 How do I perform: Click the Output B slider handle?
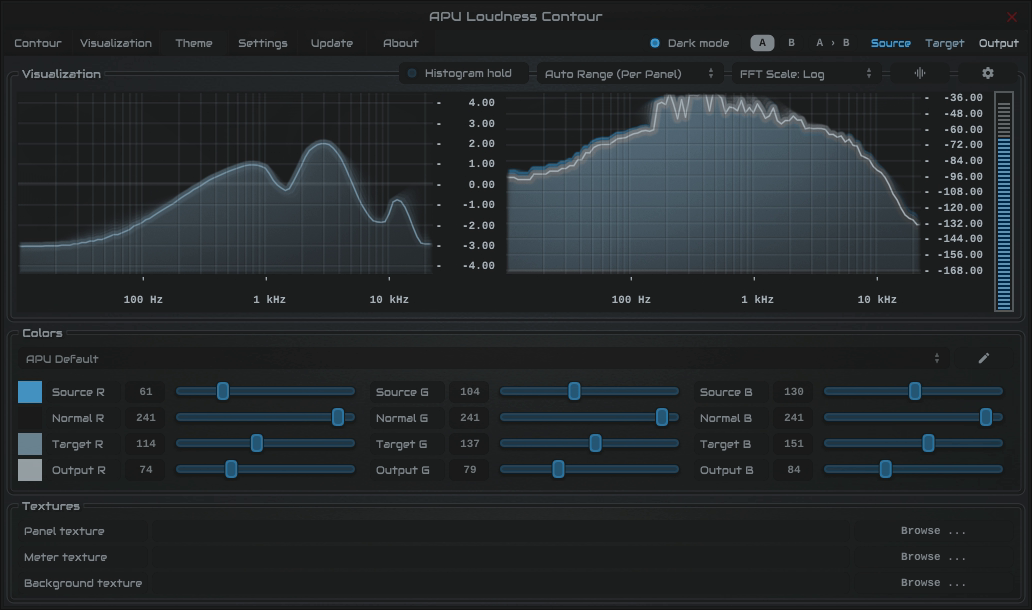click(x=886, y=469)
